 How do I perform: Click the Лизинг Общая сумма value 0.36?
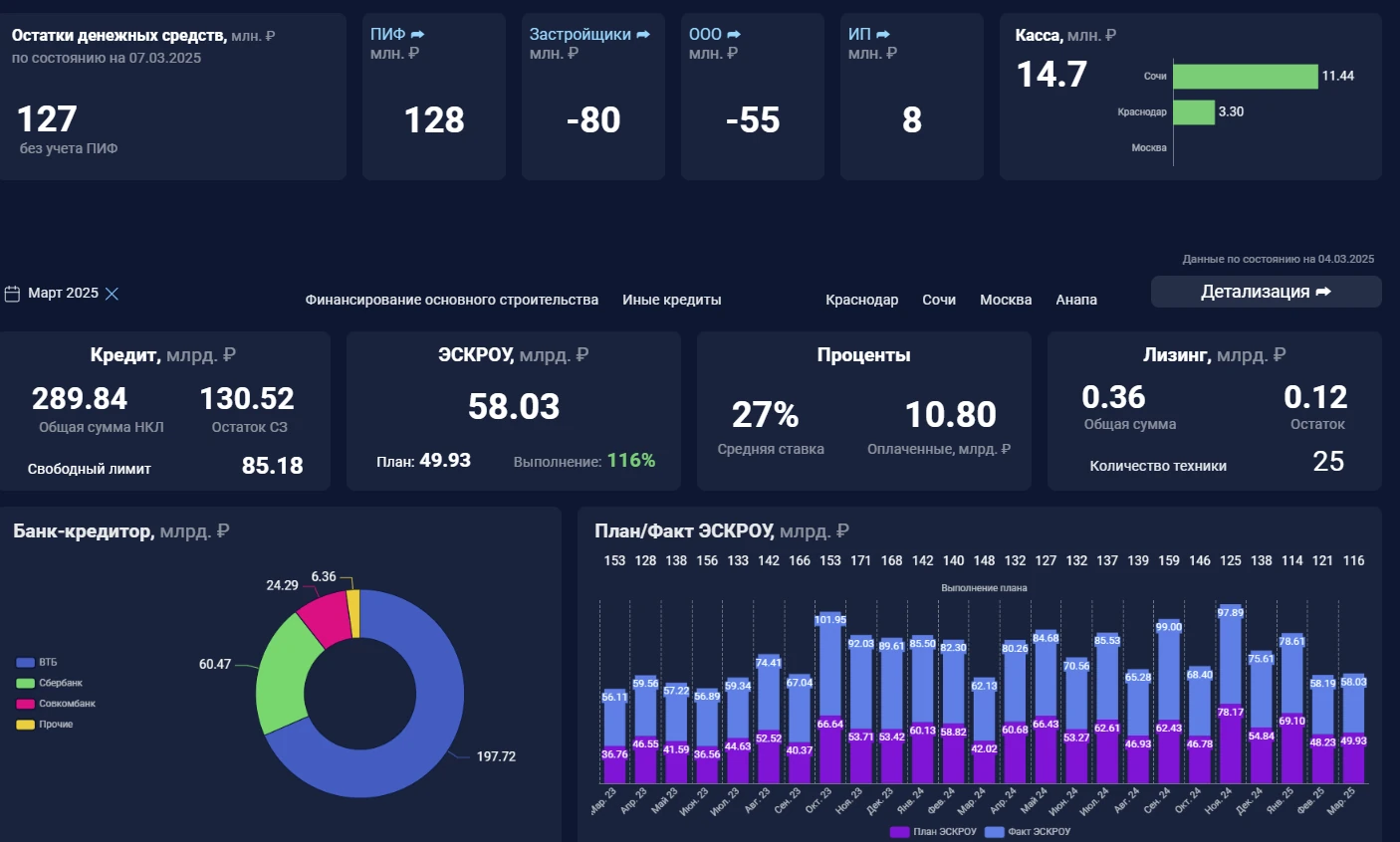coord(1113,397)
